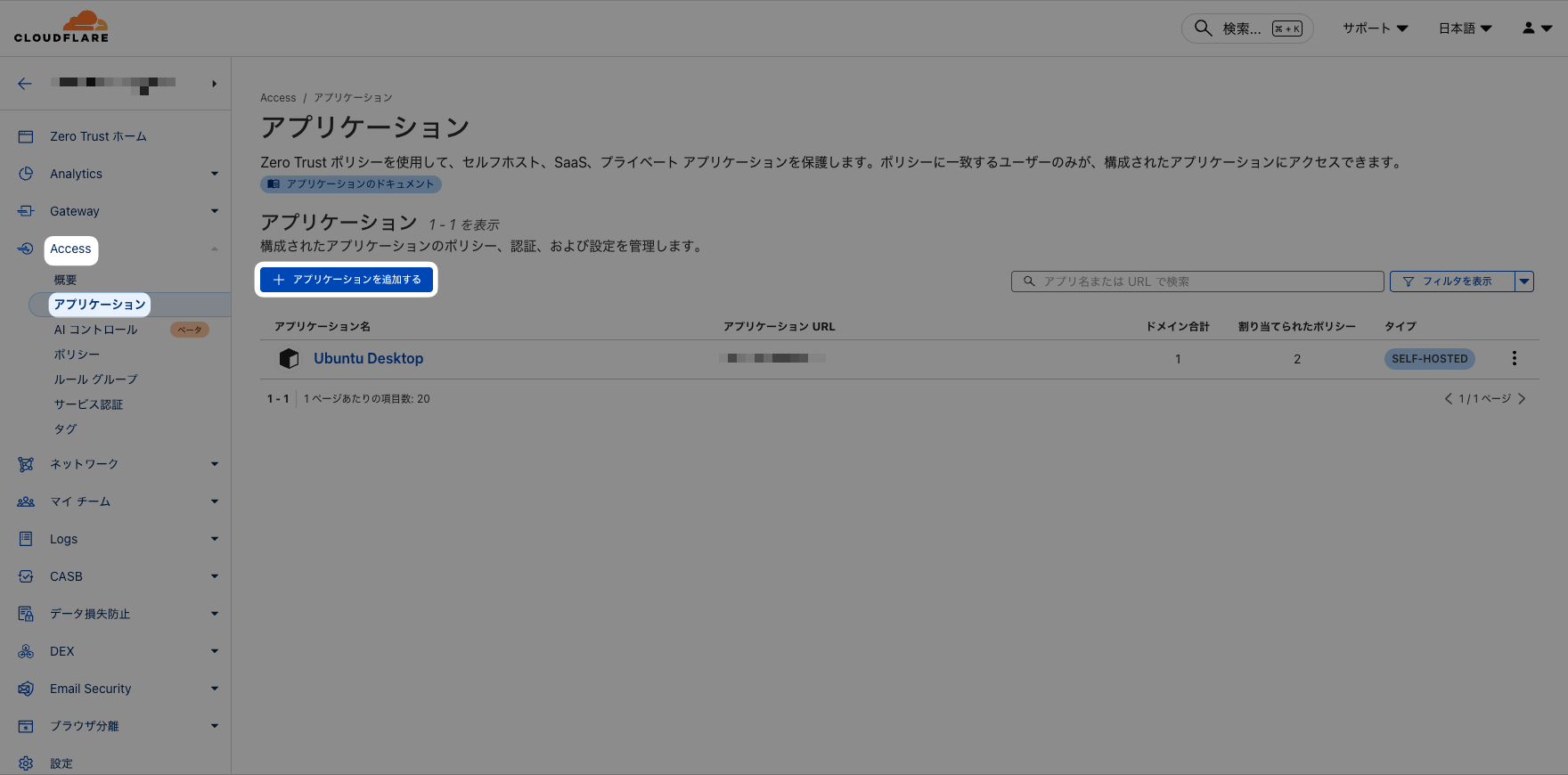Click the header 検索 search box
Image resolution: width=1568 pixels, height=775 pixels.
(x=1247, y=29)
